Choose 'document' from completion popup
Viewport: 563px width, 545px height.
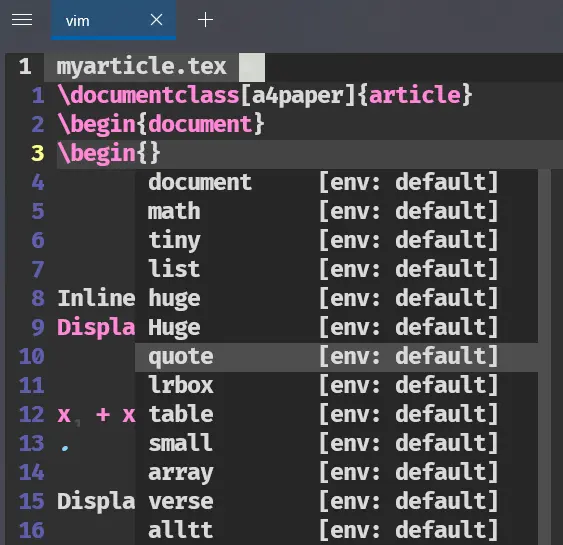pyautogui.click(x=336, y=183)
